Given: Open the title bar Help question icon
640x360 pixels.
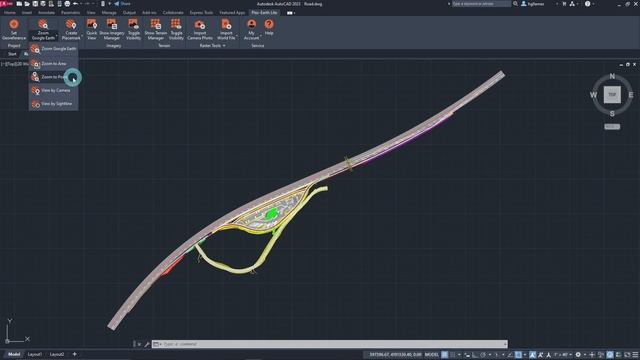Looking at the screenshot, I should pos(587,4).
